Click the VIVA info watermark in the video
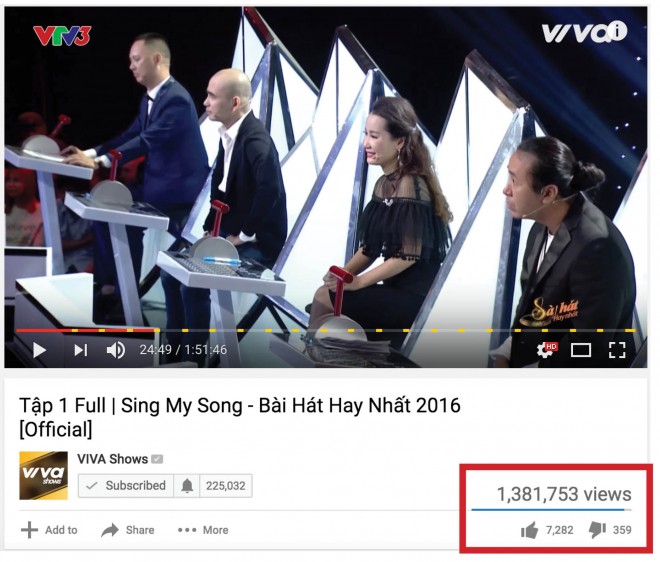The width and height of the screenshot is (660, 562). [584, 32]
